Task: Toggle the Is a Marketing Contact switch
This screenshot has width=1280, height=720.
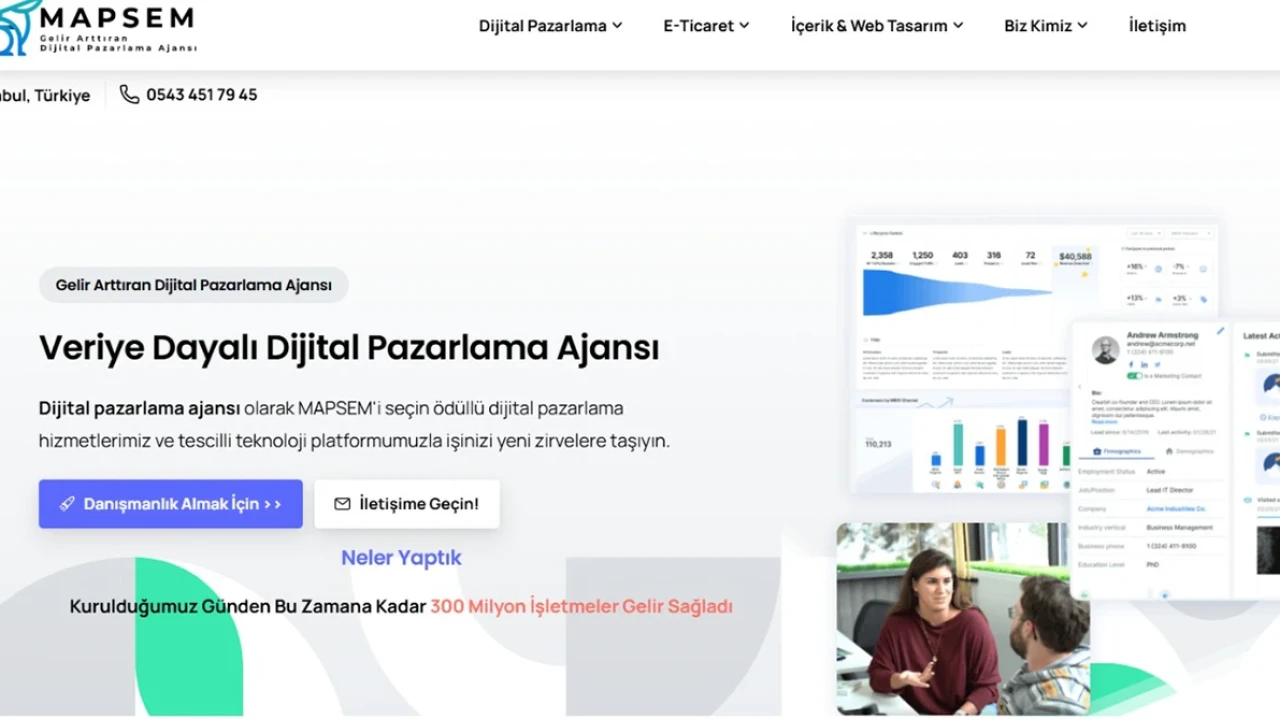Action: coord(1133,376)
